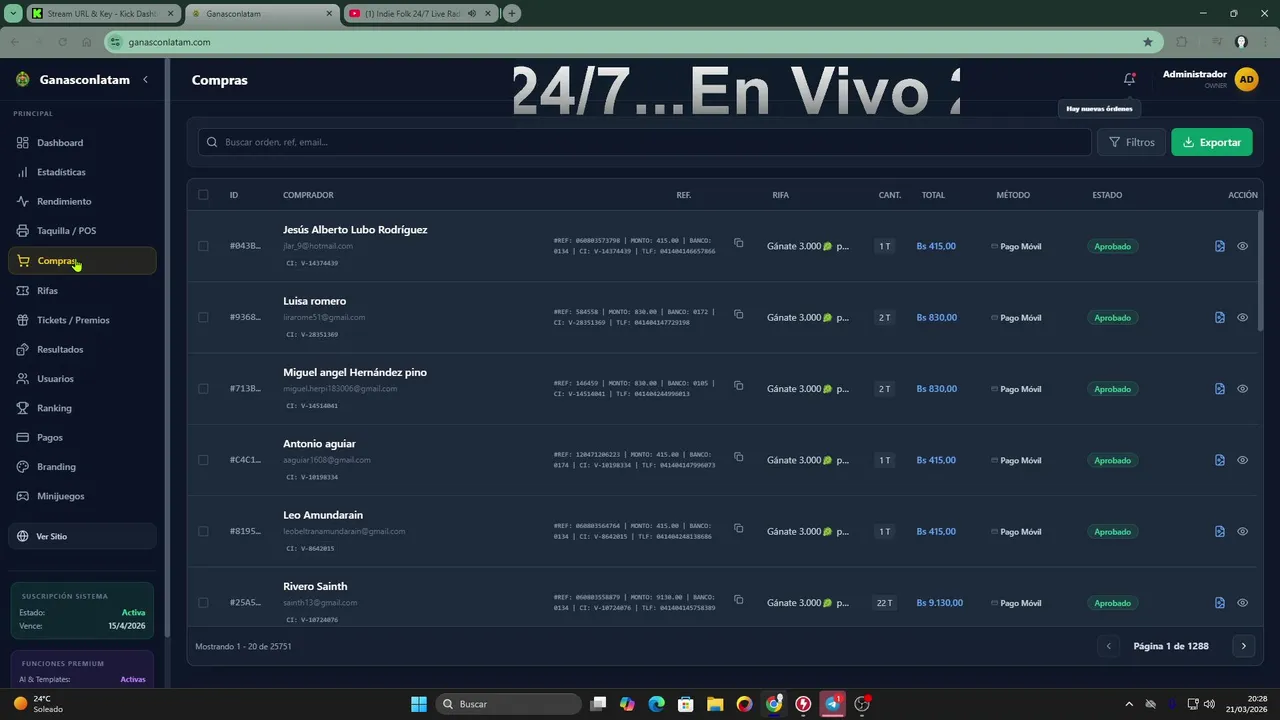
Task: View details eye icon for Leo Amundarain
Action: (1243, 531)
